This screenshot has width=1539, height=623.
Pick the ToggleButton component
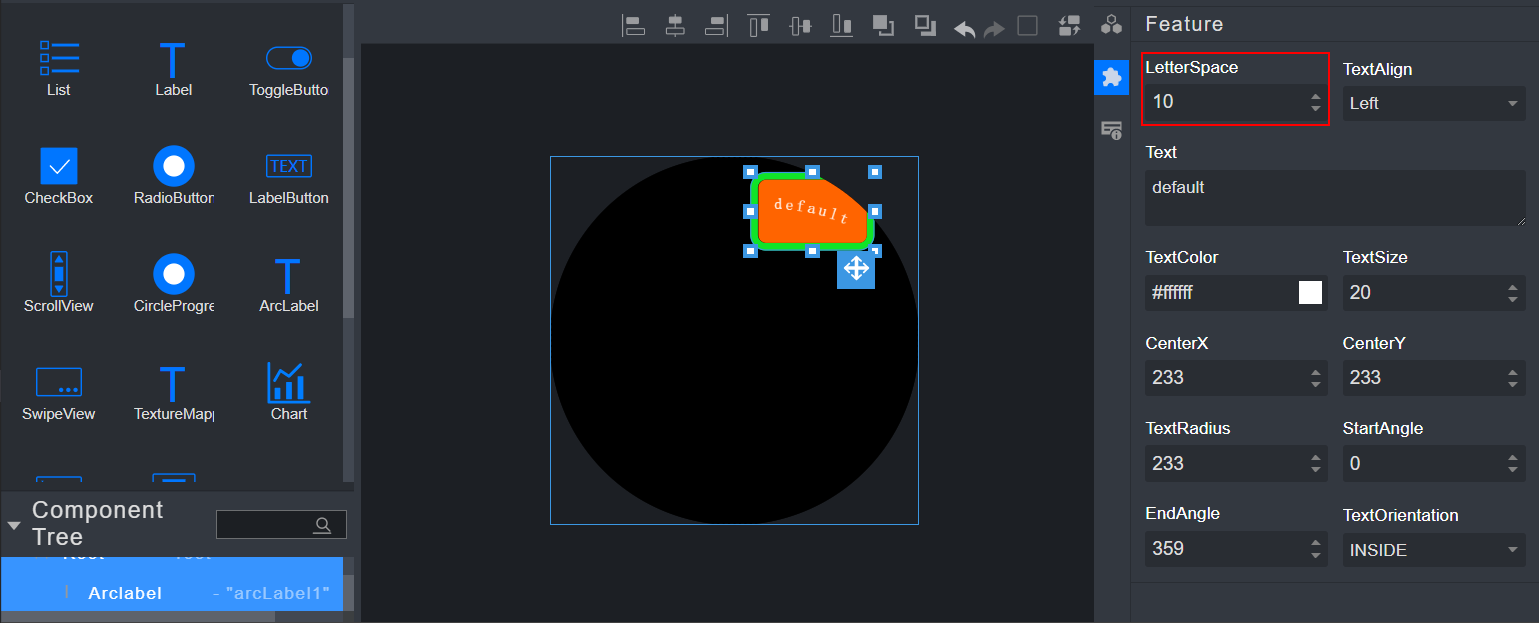coord(288,68)
